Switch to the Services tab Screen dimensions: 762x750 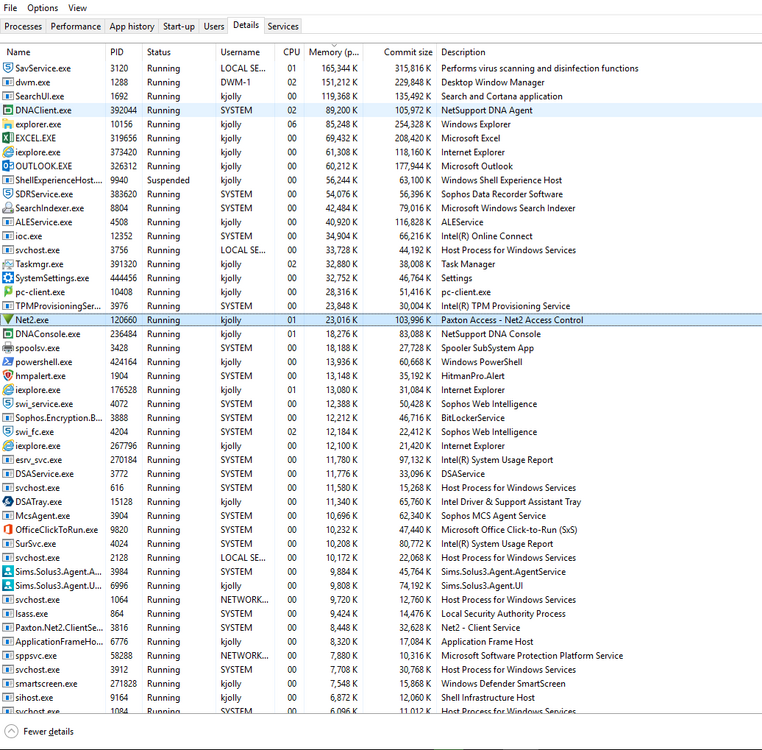point(283,26)
